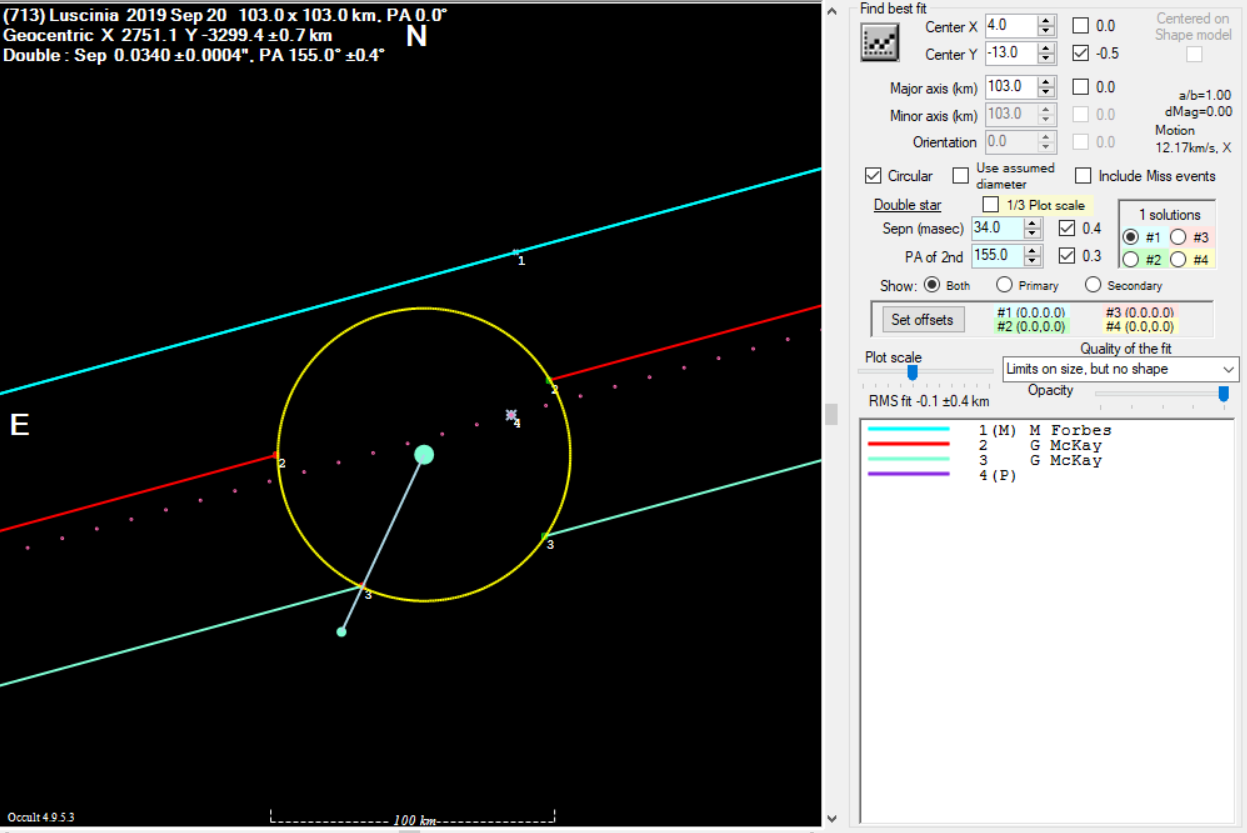Show only the Secondary star
Viewport: 1247px width, 833px height.
point(1093,285)
